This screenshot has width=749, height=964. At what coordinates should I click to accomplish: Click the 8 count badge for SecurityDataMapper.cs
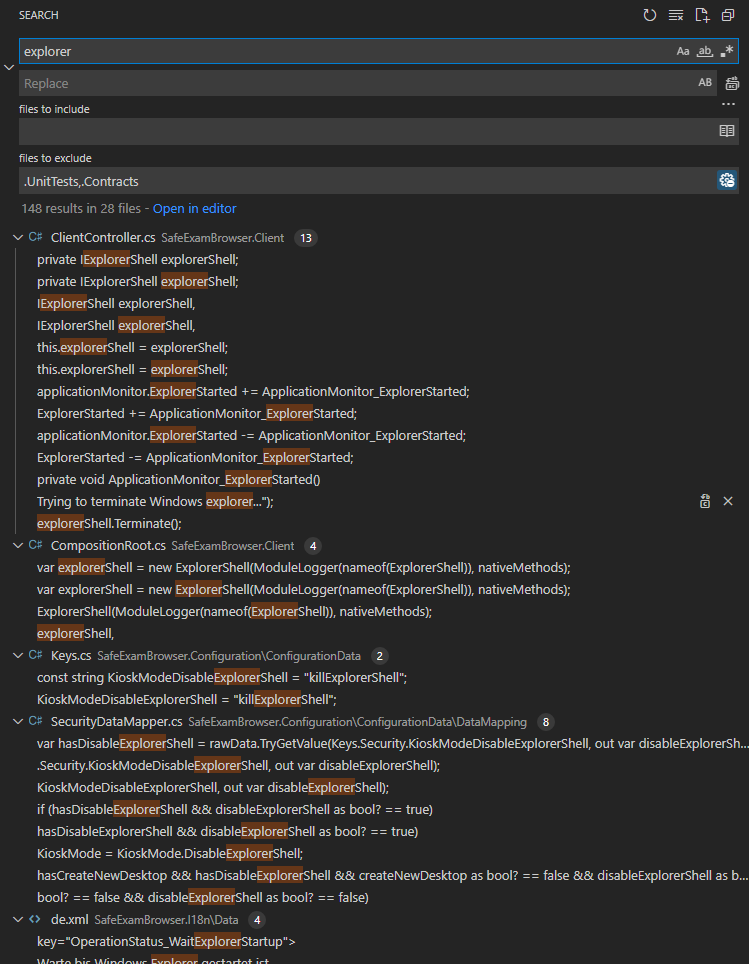point(545,722)
